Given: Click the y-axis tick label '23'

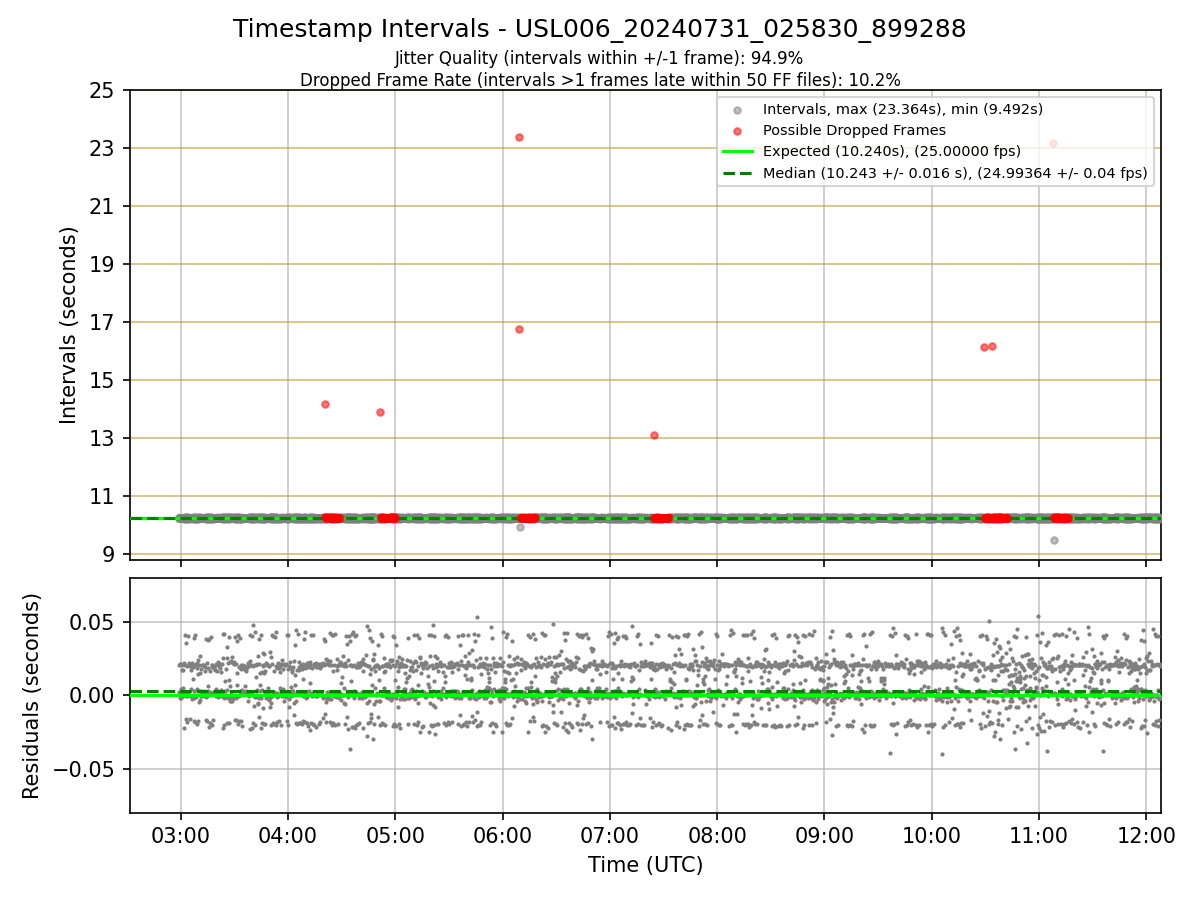Looking at the screenshot, I should point(102,149).
